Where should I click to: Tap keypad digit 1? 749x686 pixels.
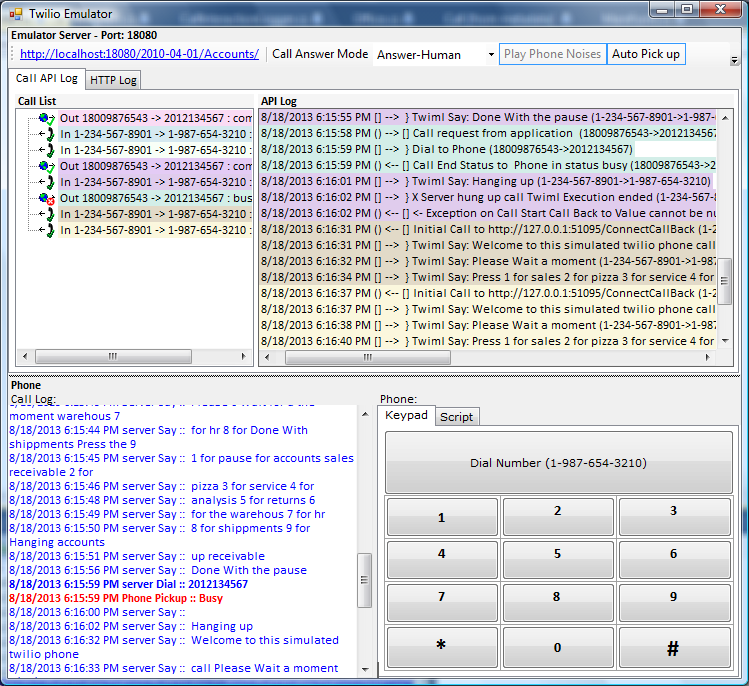tap(442, 517)
